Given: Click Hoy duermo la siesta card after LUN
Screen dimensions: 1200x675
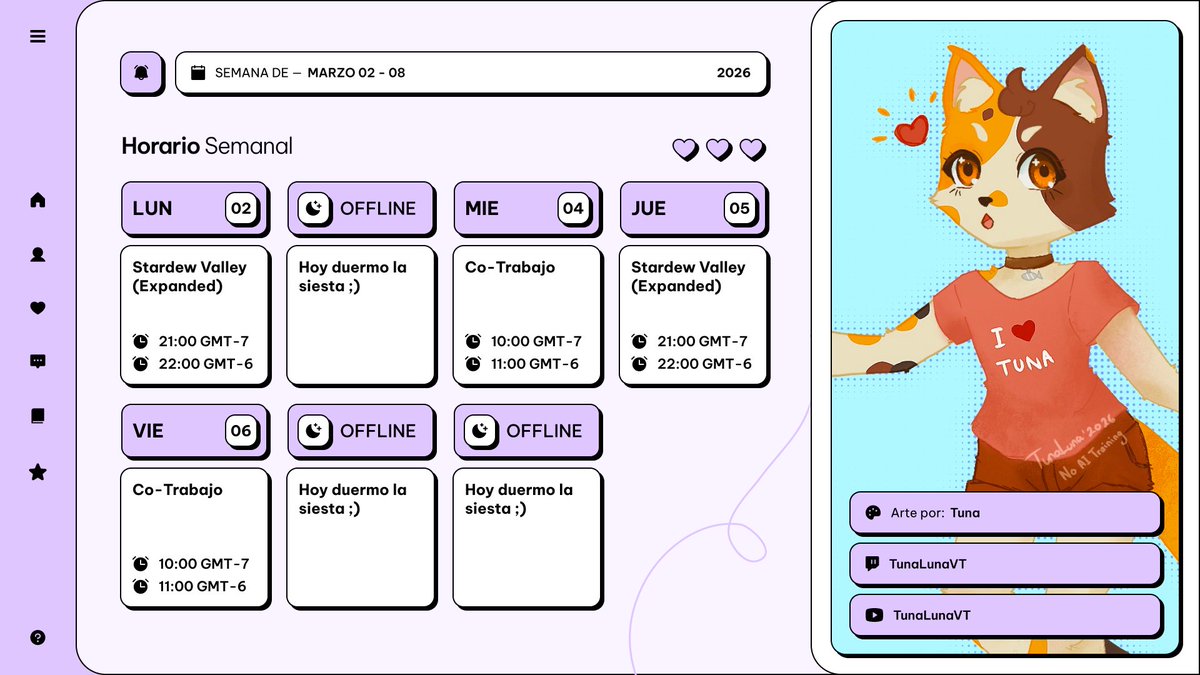Looking at the screenshot, I should click(x=360, y=314).
